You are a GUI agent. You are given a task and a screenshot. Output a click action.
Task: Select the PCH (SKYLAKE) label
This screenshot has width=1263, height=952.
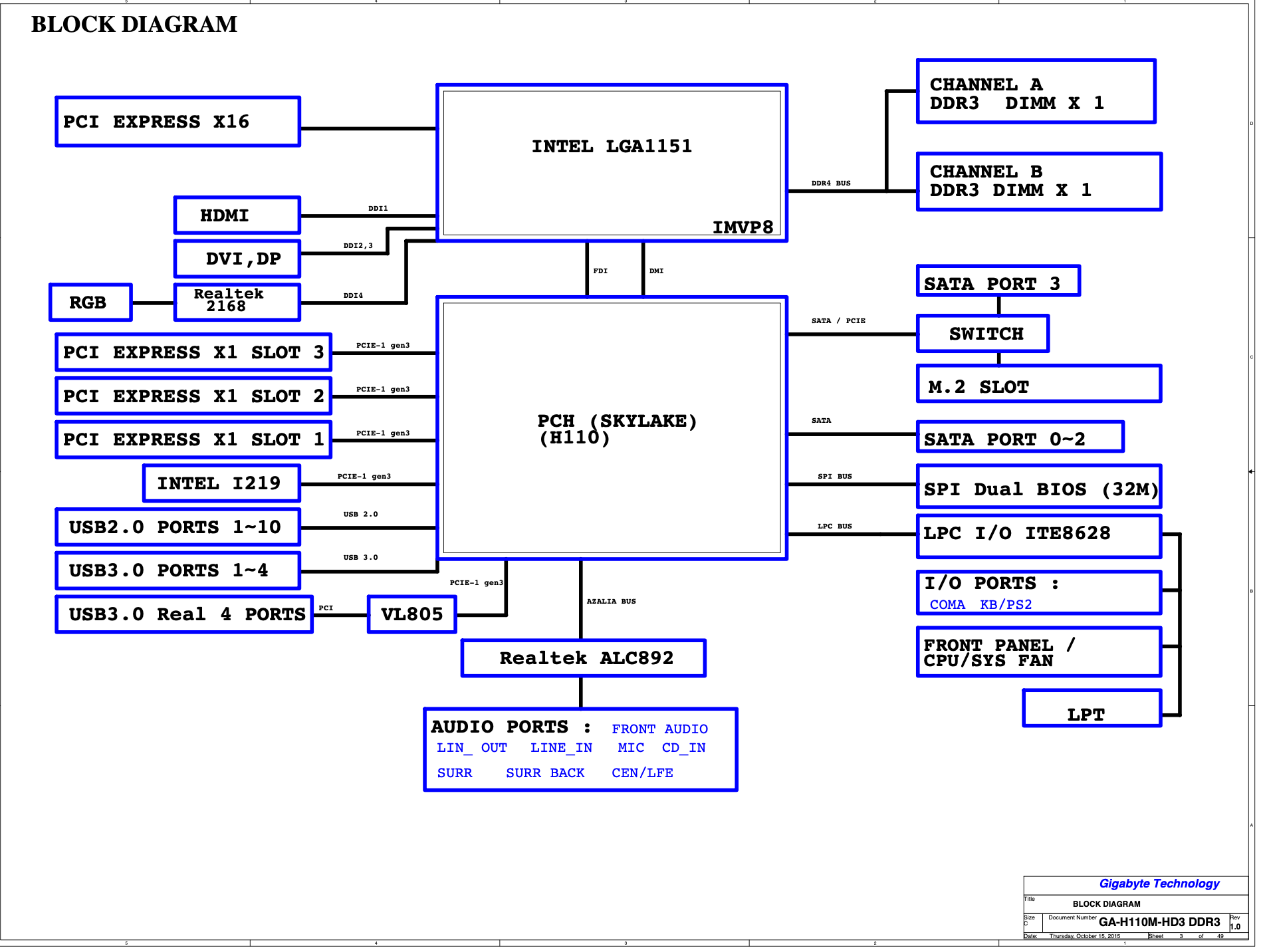(617, 421)
